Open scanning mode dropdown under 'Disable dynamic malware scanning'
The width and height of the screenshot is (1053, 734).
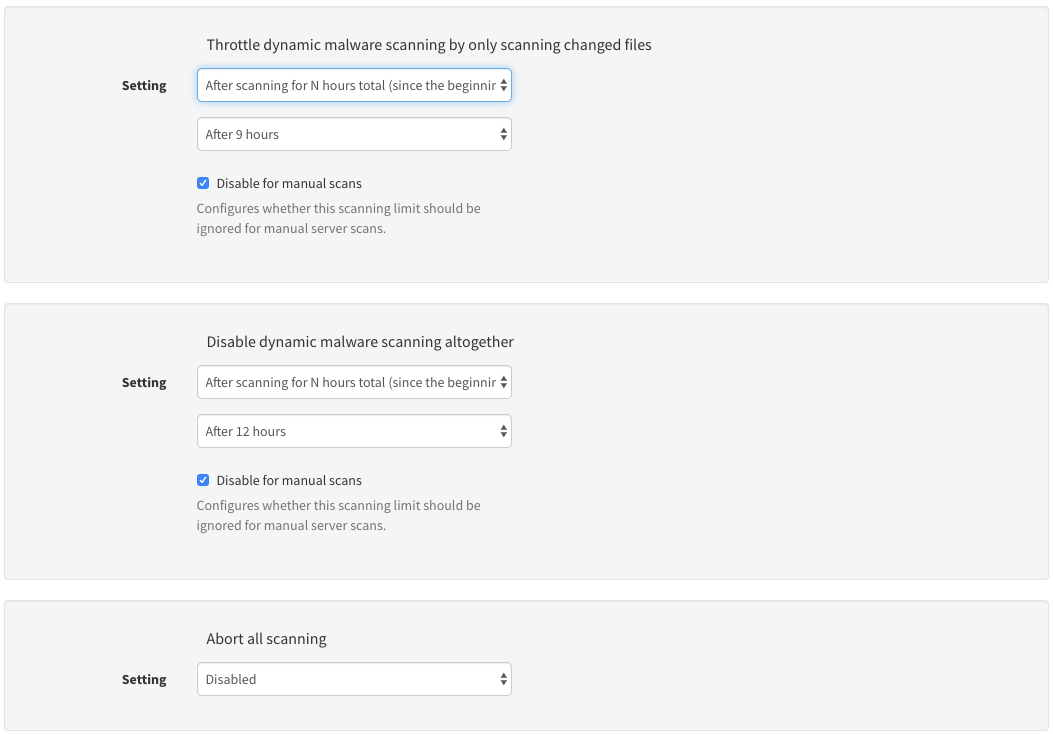click(354, 382)
